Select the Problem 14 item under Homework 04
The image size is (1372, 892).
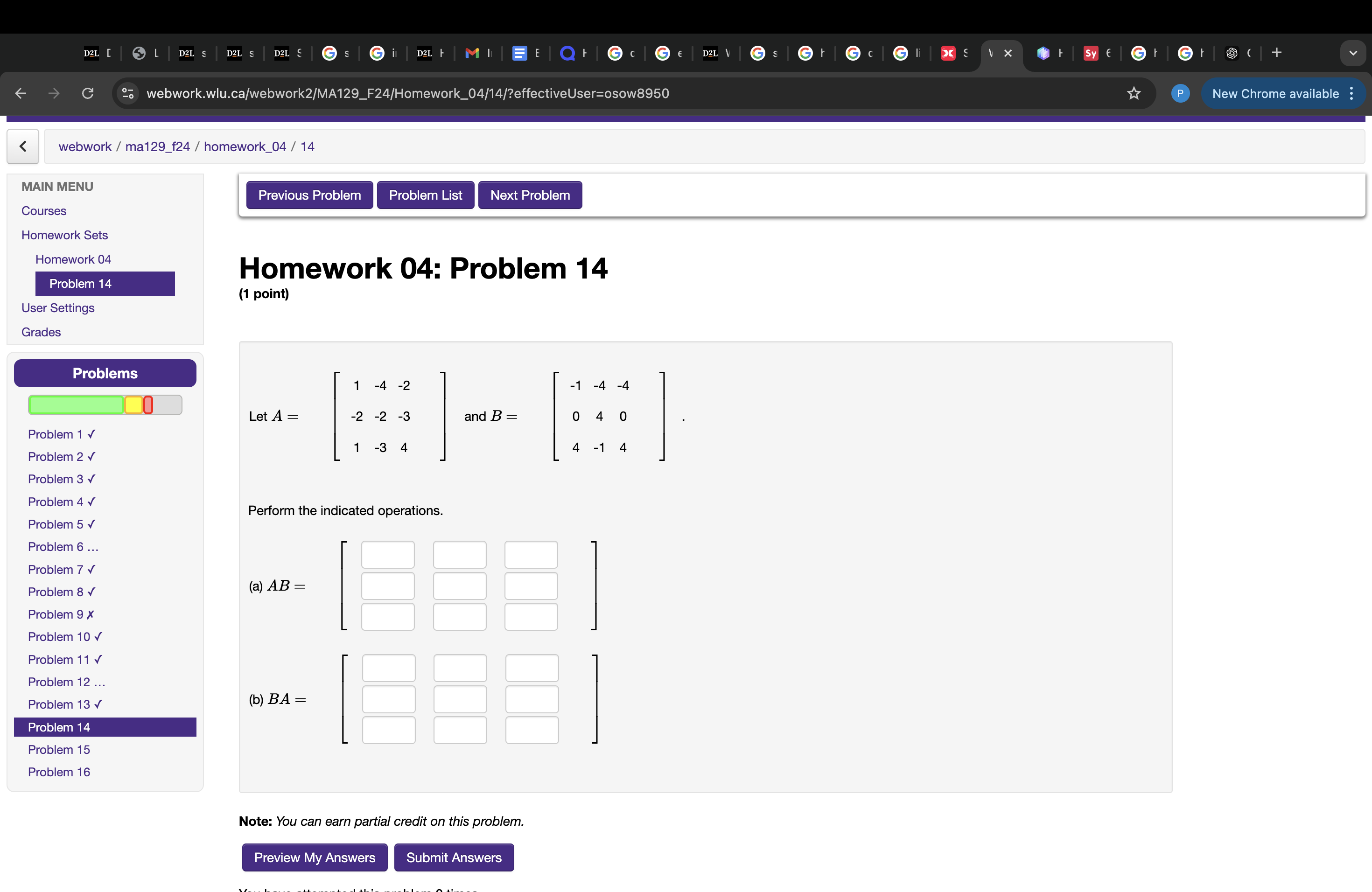pos(105,284)
